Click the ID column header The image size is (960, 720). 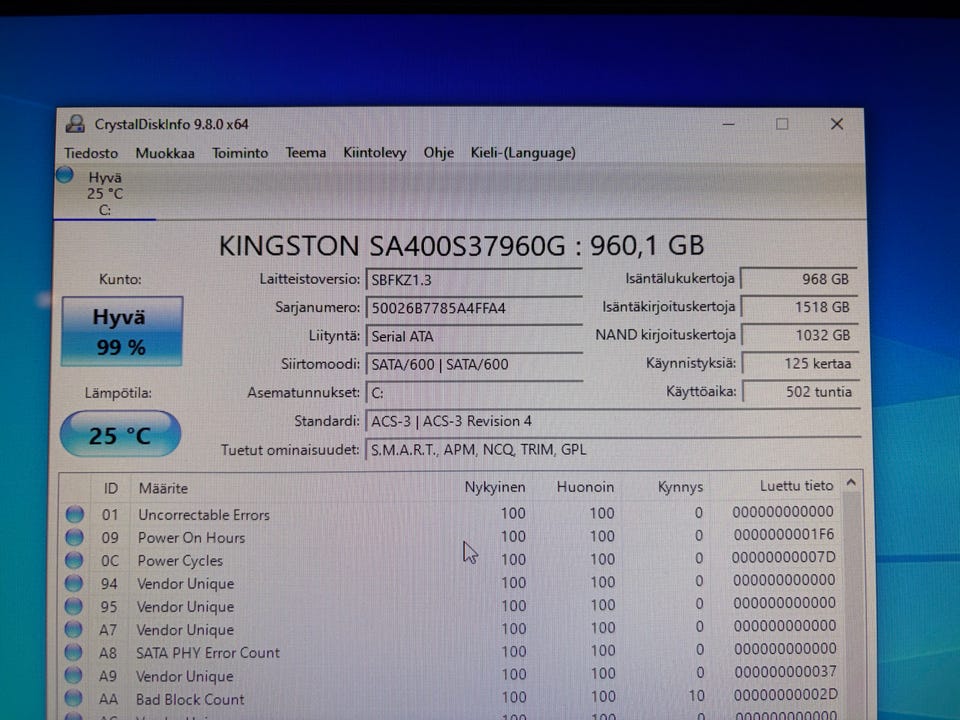click(x=110, y=488)
